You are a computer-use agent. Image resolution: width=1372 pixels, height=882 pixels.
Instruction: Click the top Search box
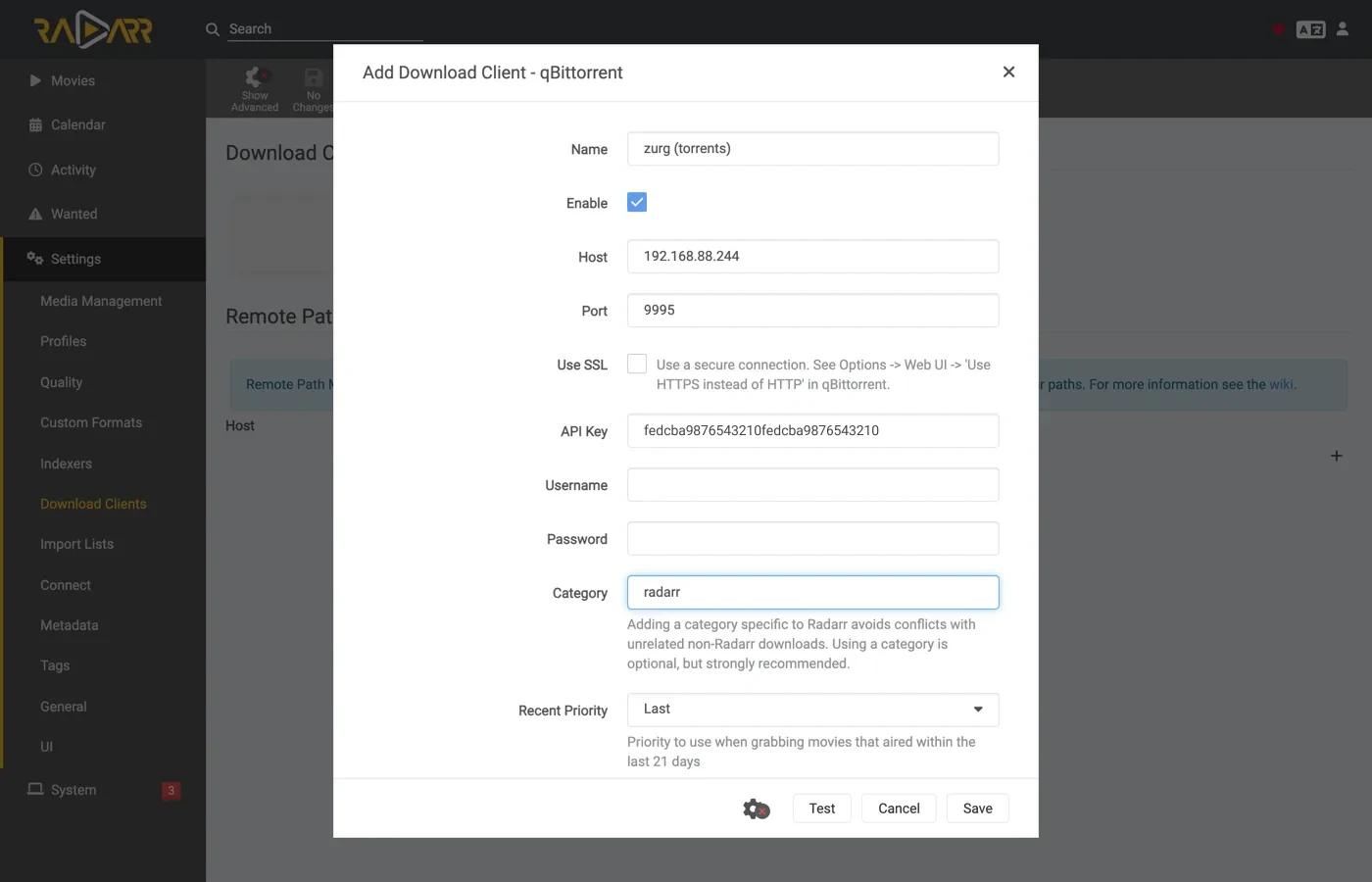tap(325, 29)
